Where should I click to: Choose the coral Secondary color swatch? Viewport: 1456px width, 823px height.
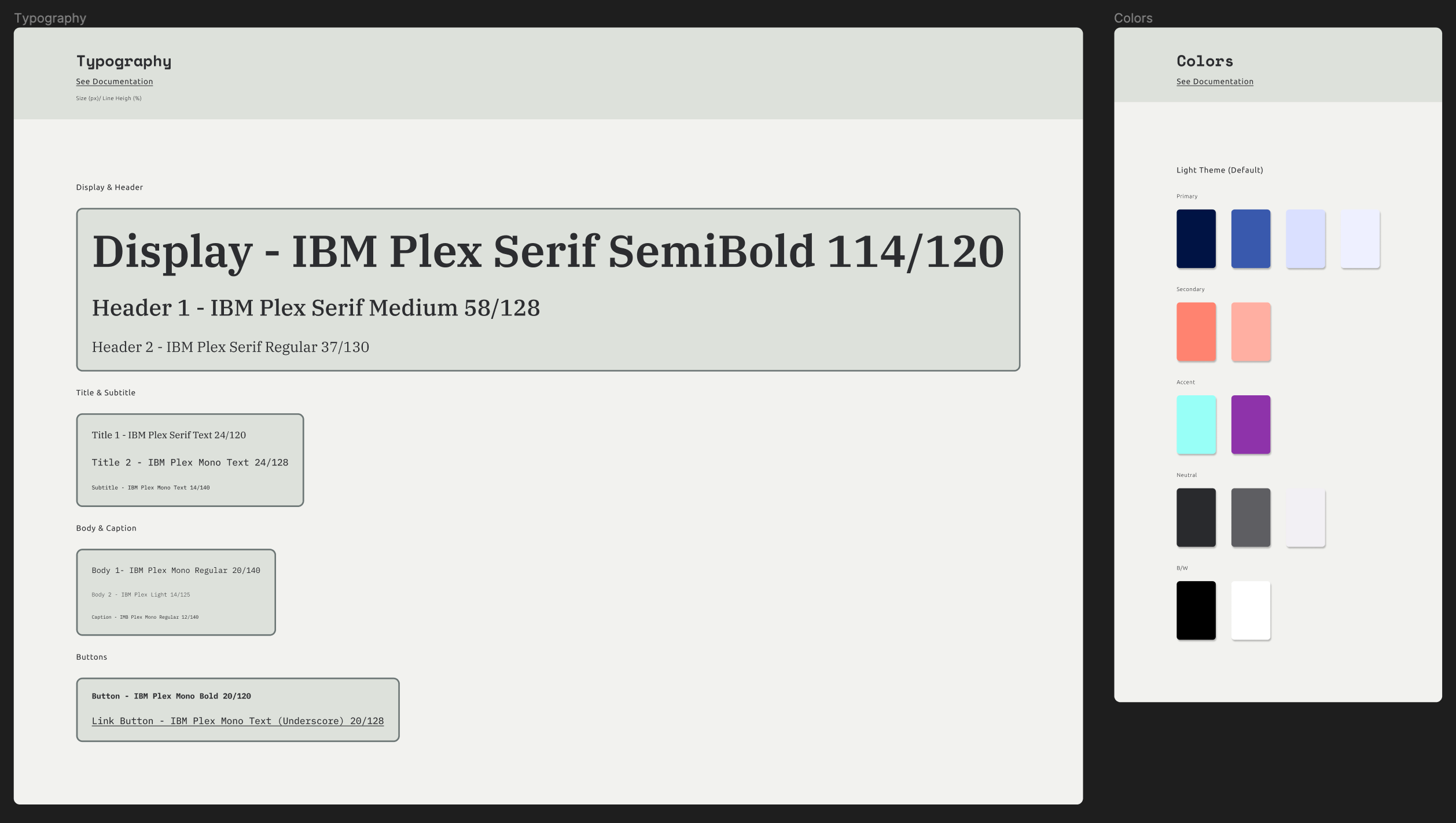pyautogui.click(x=1196, y=332)
